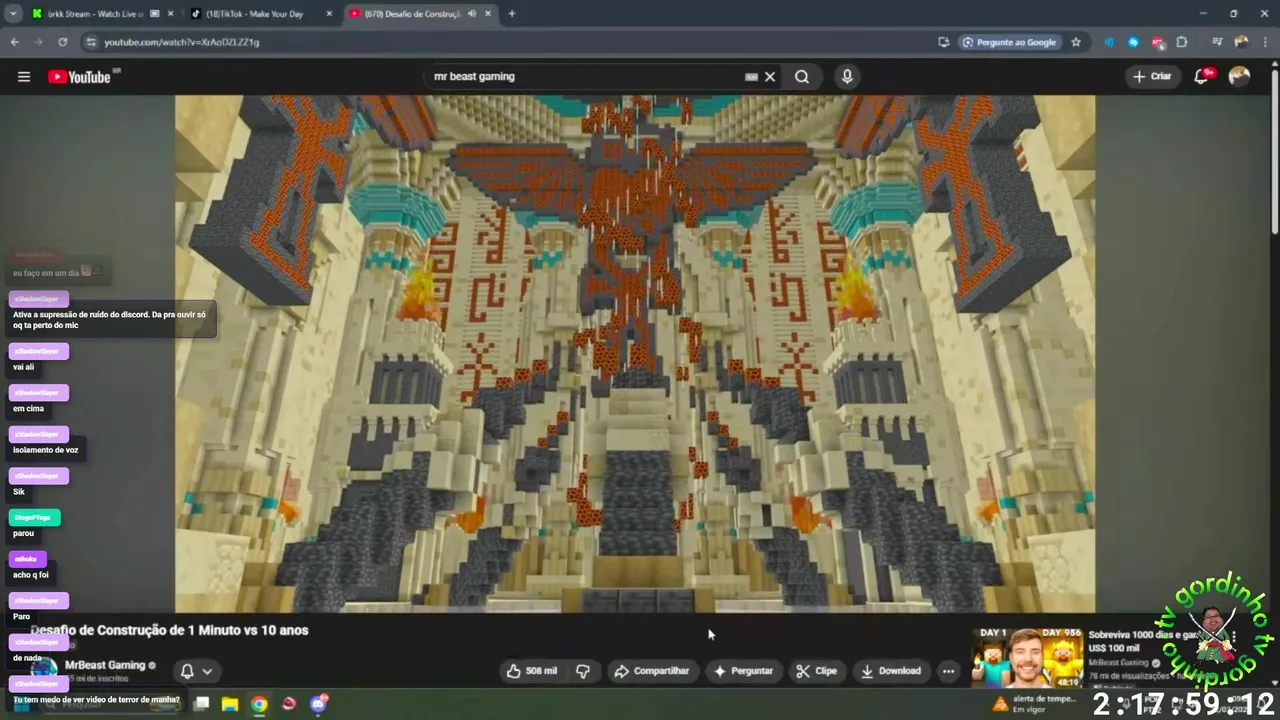
Task: Clear the search text with the X icon
Action: [x=770, y=77]
